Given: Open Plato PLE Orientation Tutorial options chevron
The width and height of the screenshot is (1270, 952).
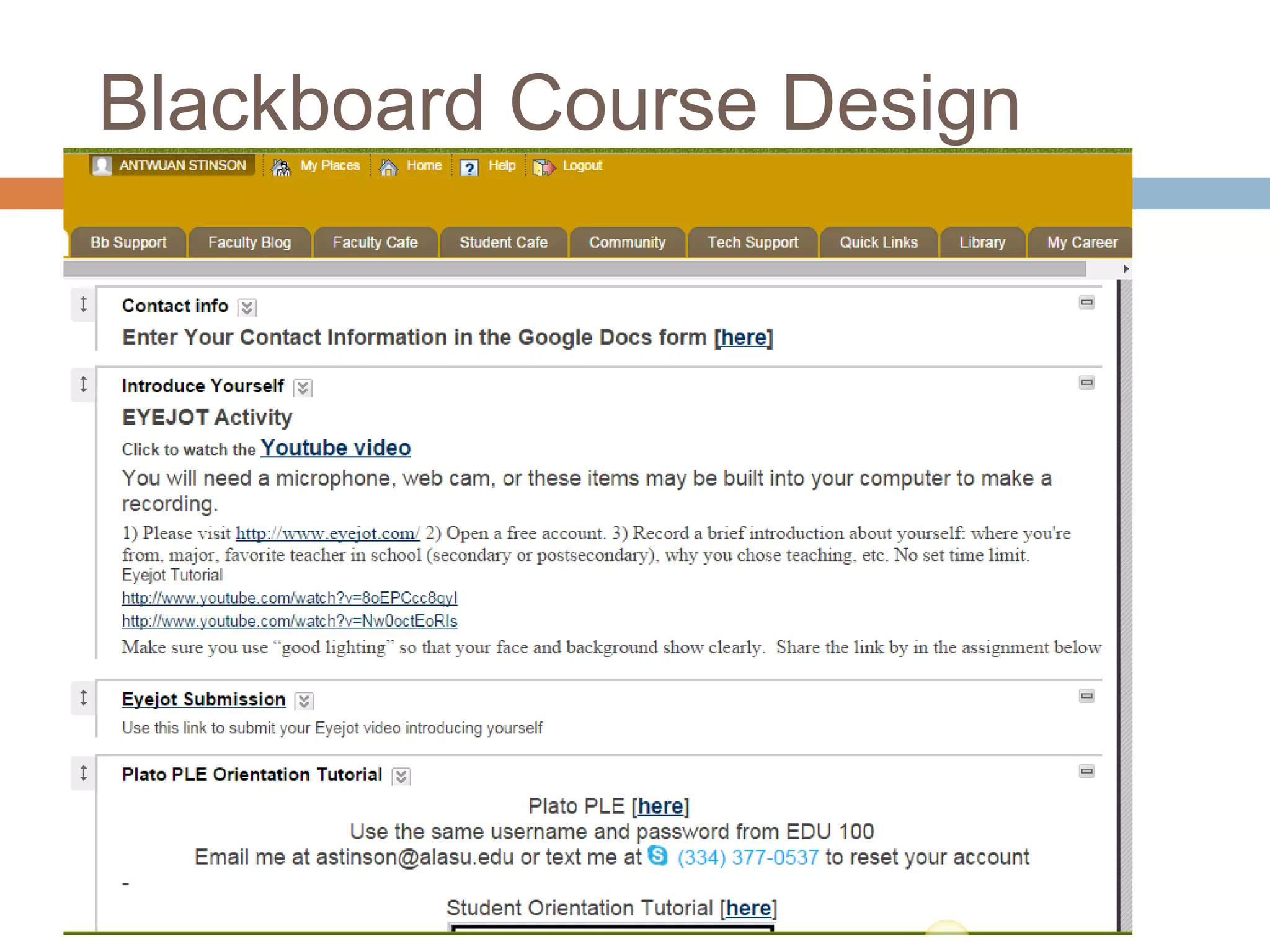Looking at the screenshot, I should [x=401, y=777].
